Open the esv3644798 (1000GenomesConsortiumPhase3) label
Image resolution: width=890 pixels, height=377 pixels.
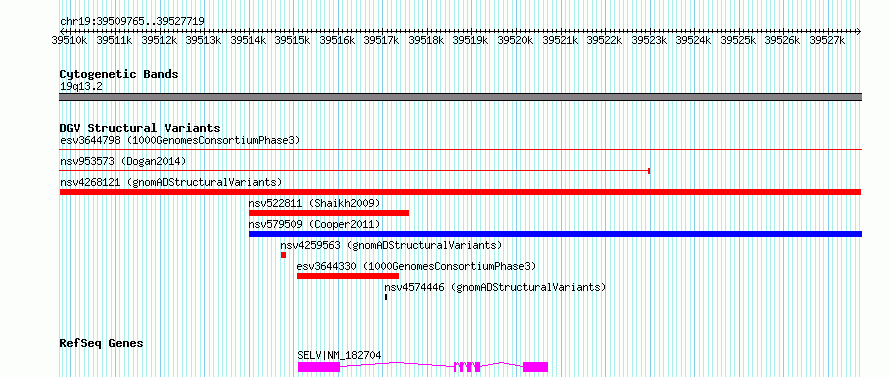(x=180, y=140)
